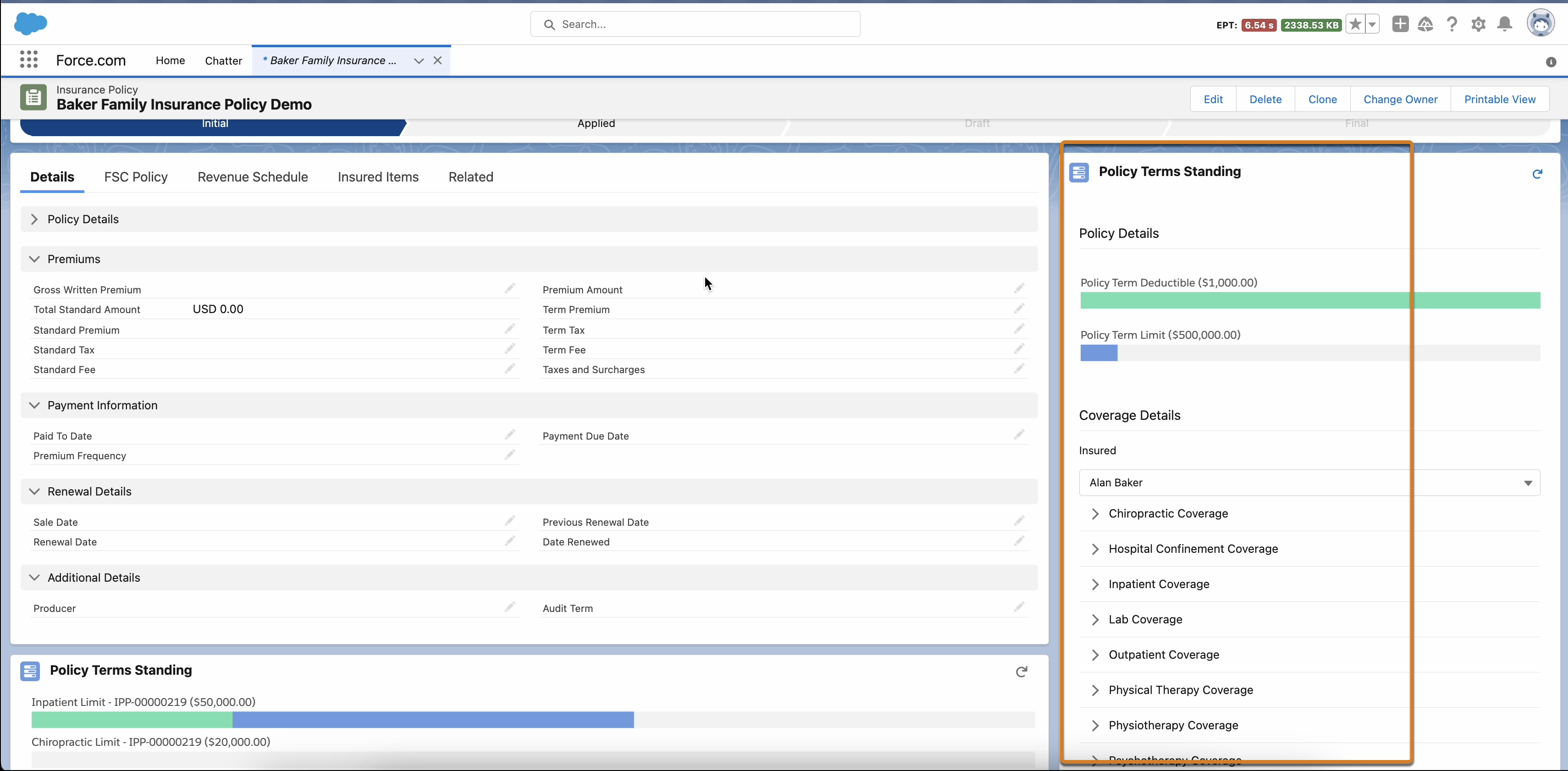Expand Lab Coverage

1095,619
